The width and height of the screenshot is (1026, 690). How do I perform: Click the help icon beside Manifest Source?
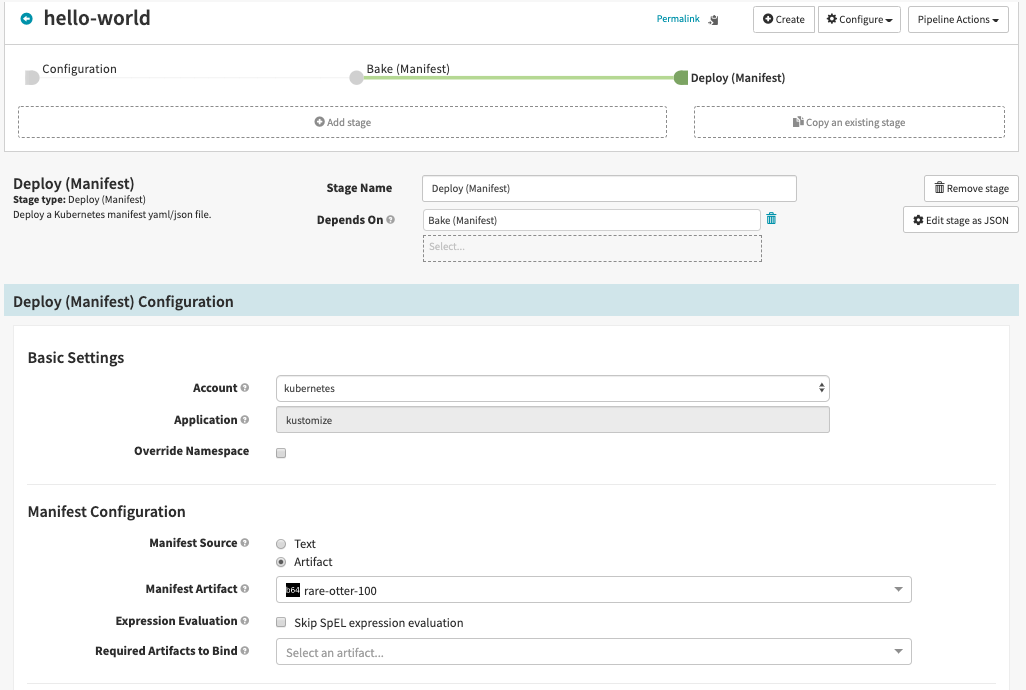pos(245,543)
